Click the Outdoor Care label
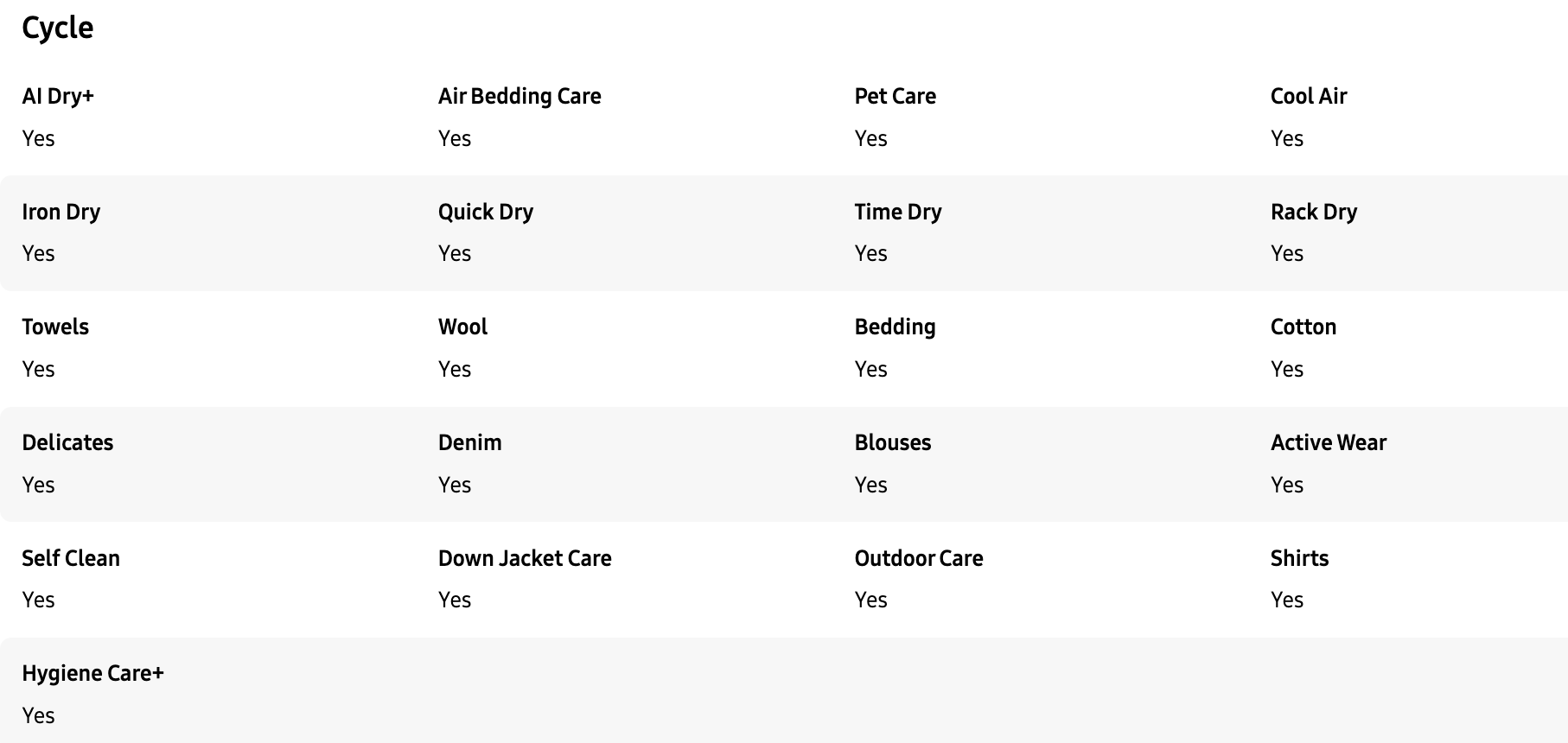The height and width of the screenshot is (743, 1568). tap(919, 558)
